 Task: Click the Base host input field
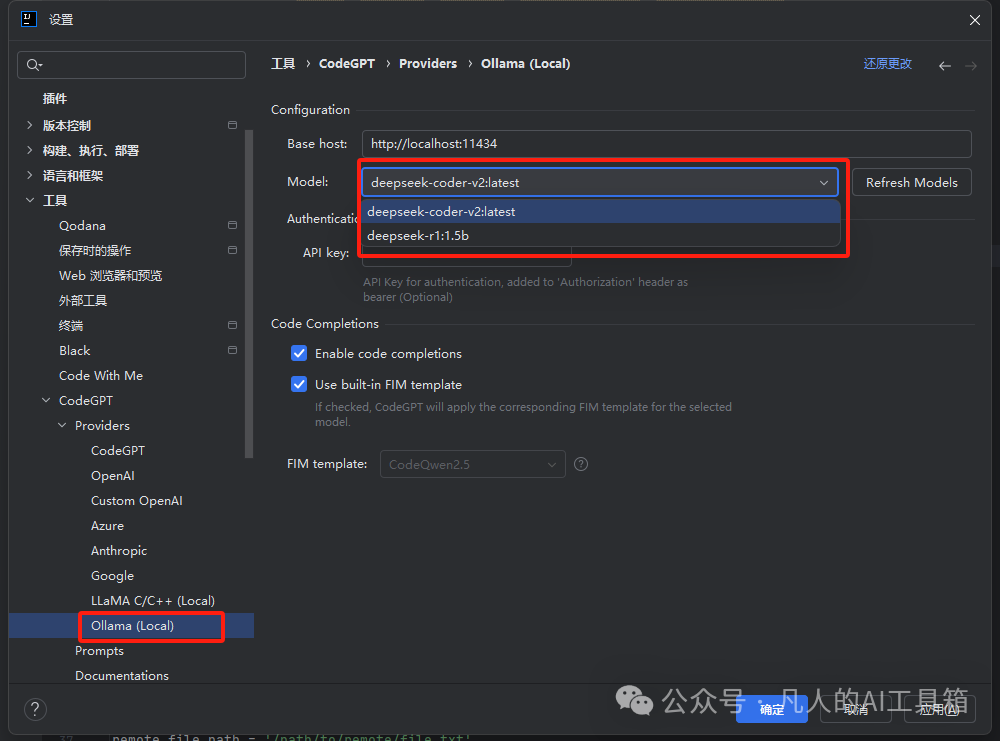pyautogui.click(x=666, y=144)
